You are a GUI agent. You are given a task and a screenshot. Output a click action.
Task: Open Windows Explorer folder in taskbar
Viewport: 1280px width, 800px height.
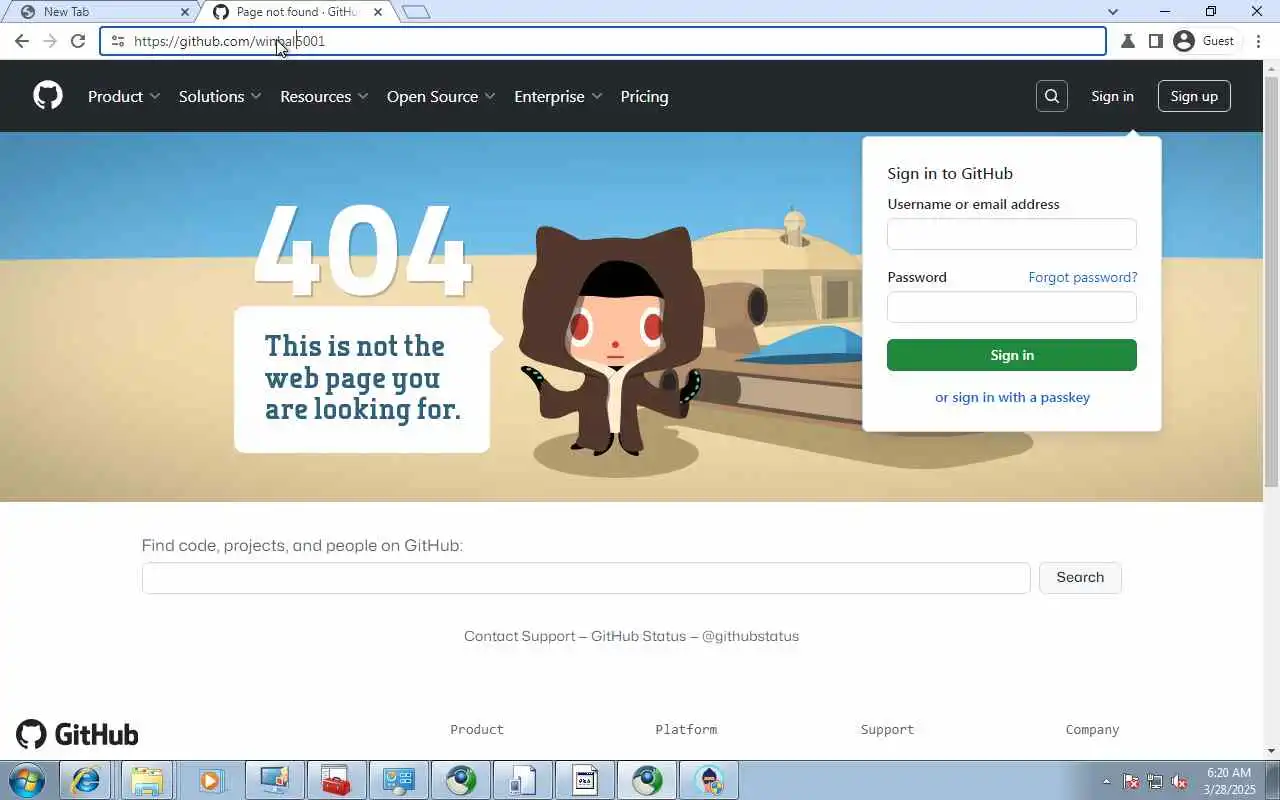click(x=147, y=780)
